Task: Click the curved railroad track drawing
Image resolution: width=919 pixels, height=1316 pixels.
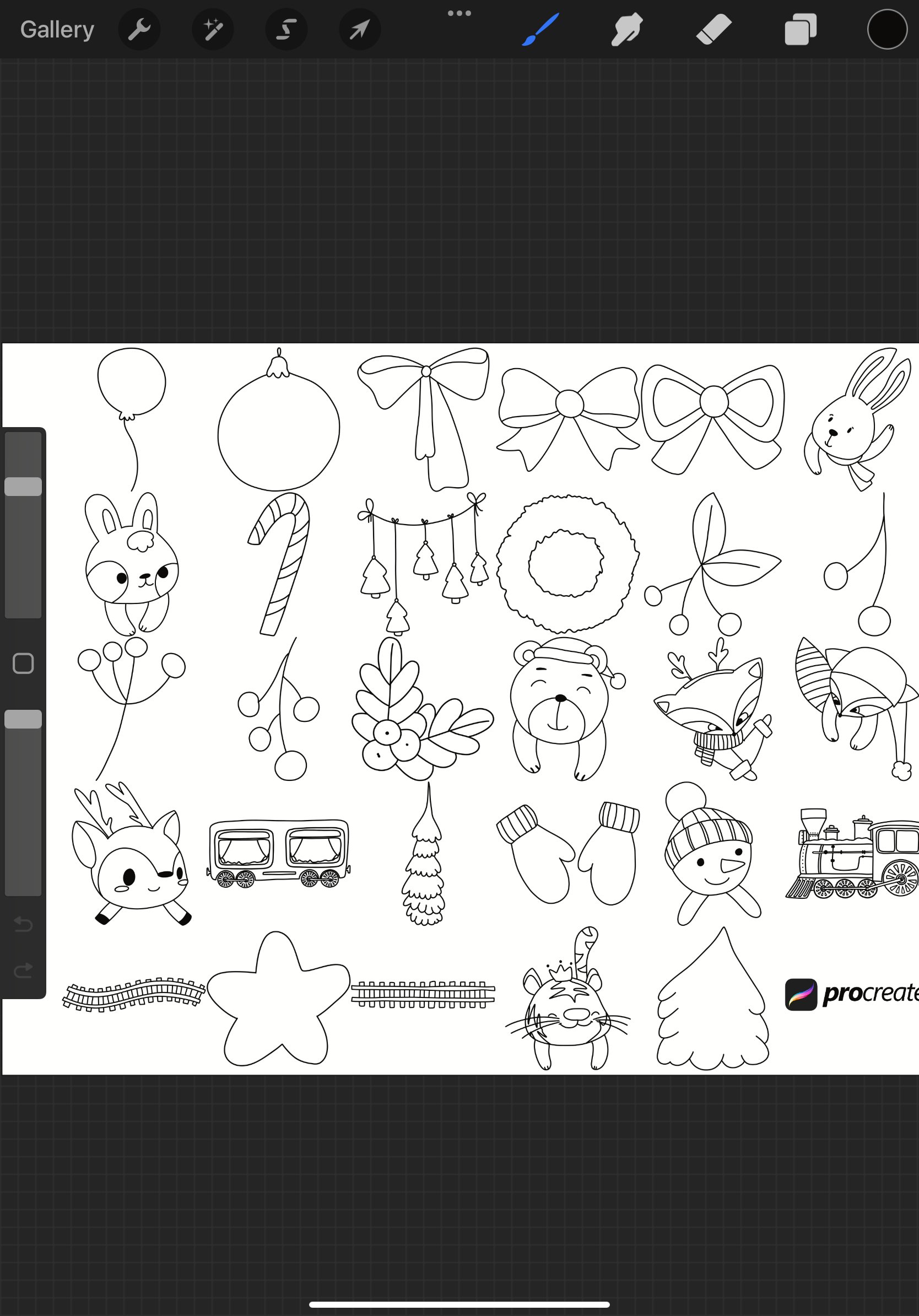Action: click(133, 995)
